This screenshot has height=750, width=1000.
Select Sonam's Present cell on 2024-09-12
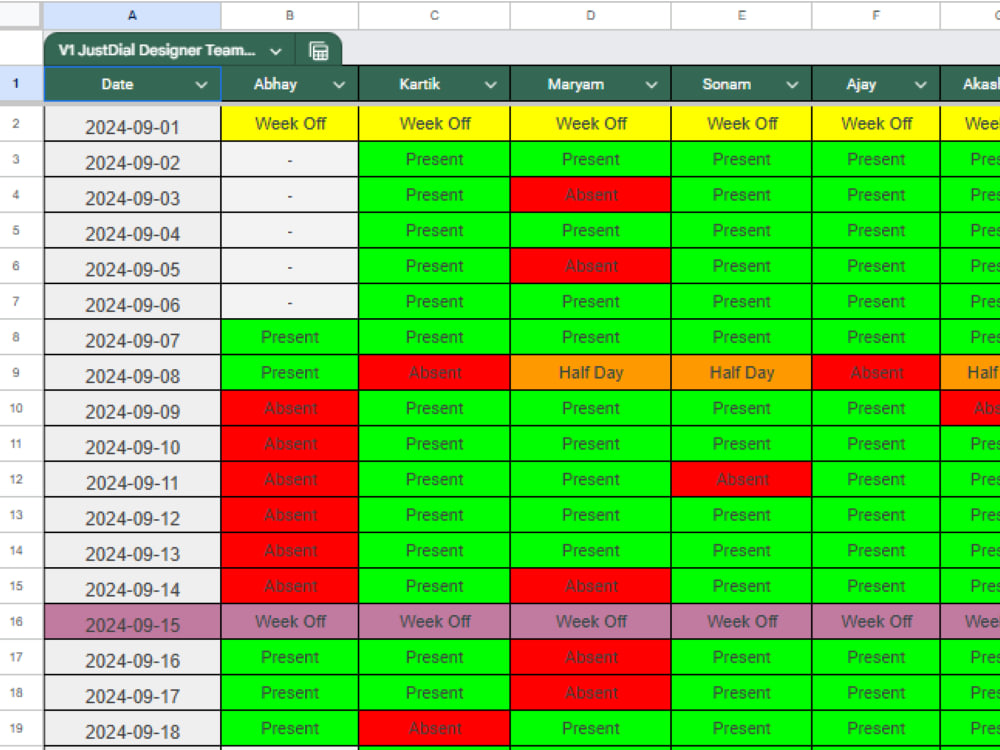(741, 515)
